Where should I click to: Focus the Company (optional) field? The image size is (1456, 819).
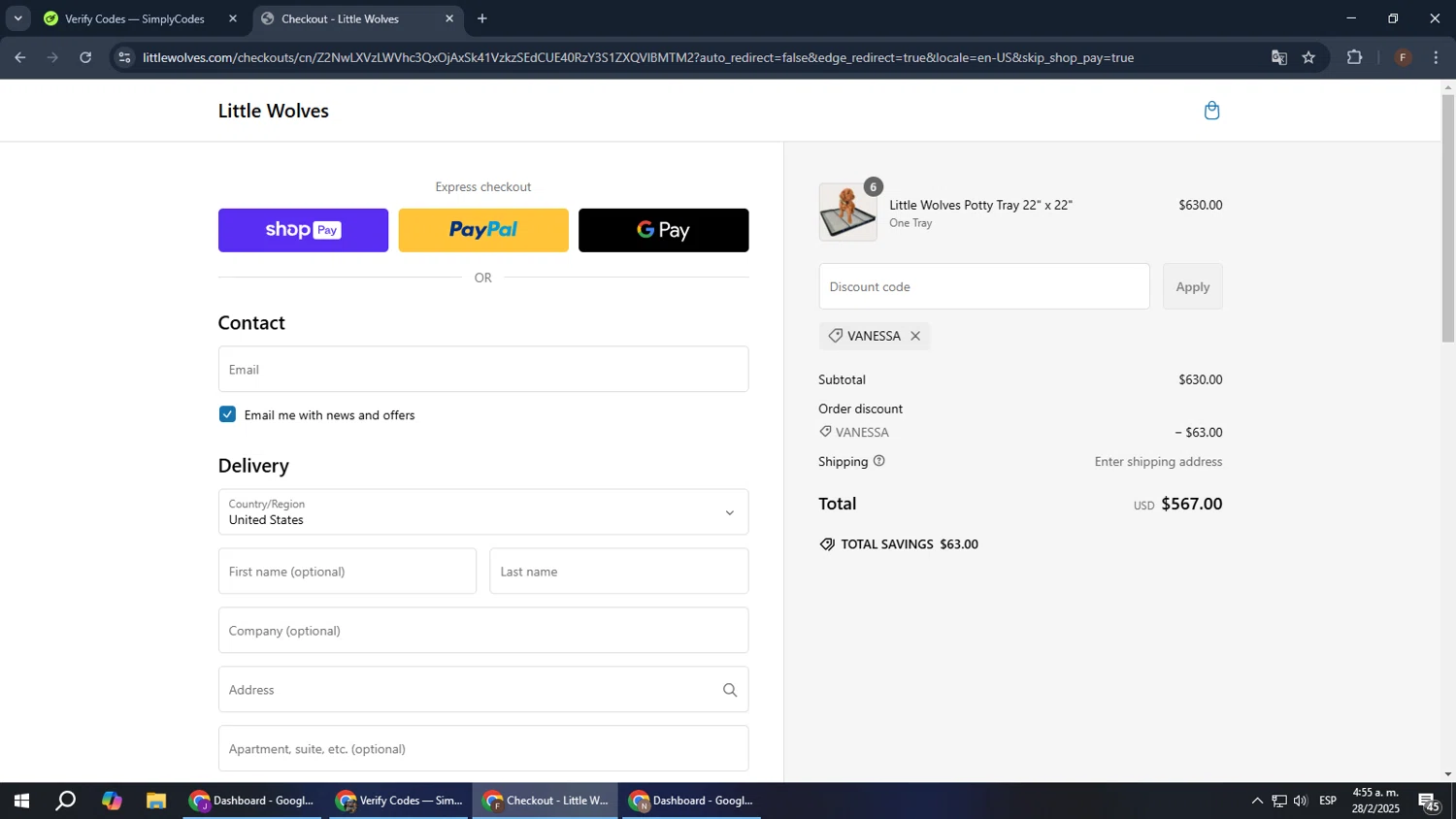click(483, 631)
